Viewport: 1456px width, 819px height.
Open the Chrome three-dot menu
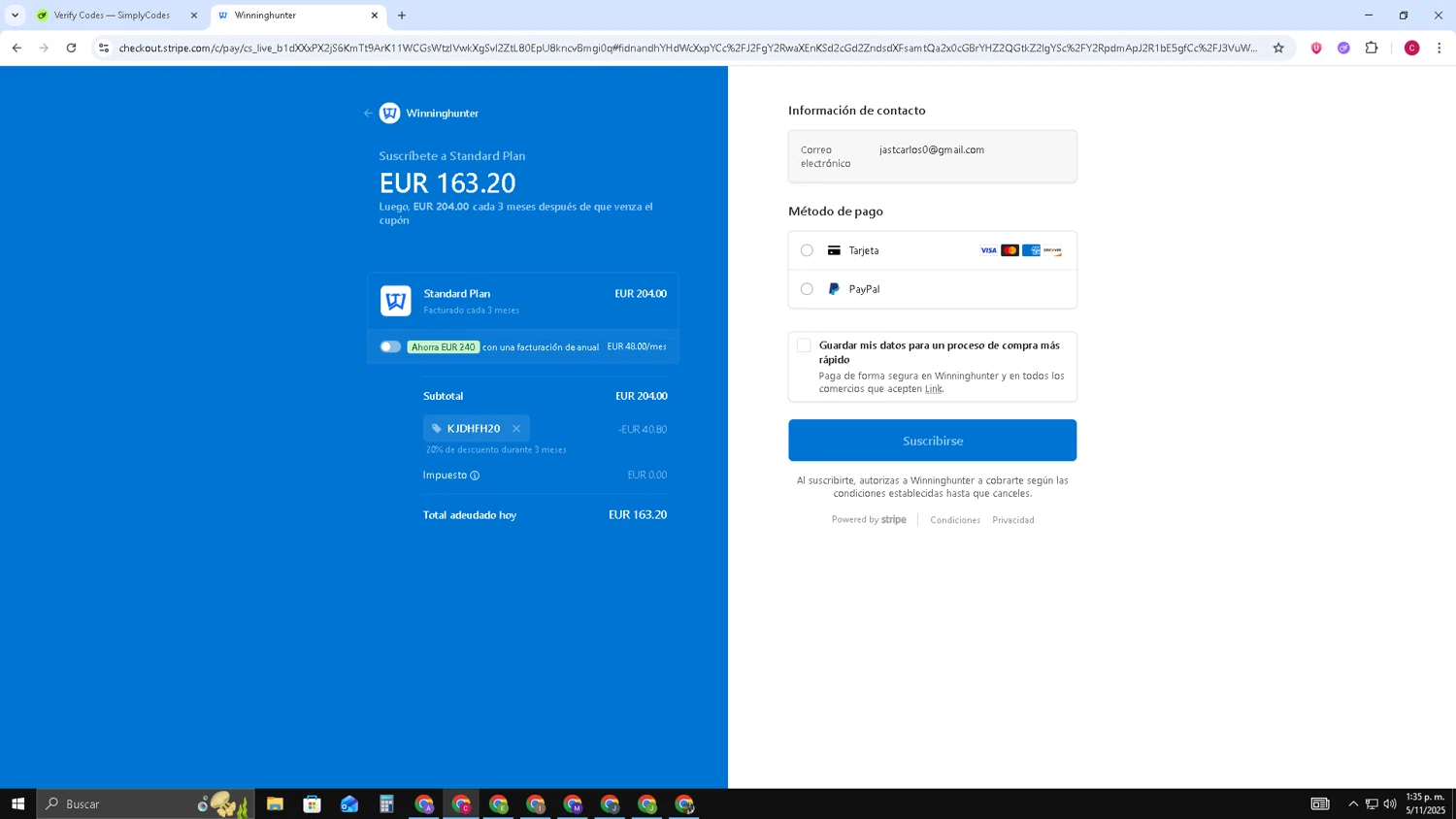[1439, 48]
